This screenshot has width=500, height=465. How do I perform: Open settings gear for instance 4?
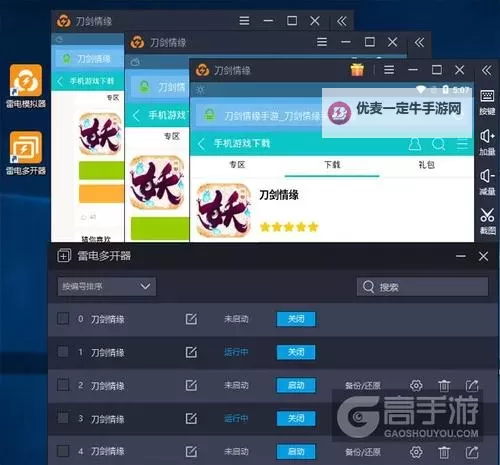(x=416, y=452)
